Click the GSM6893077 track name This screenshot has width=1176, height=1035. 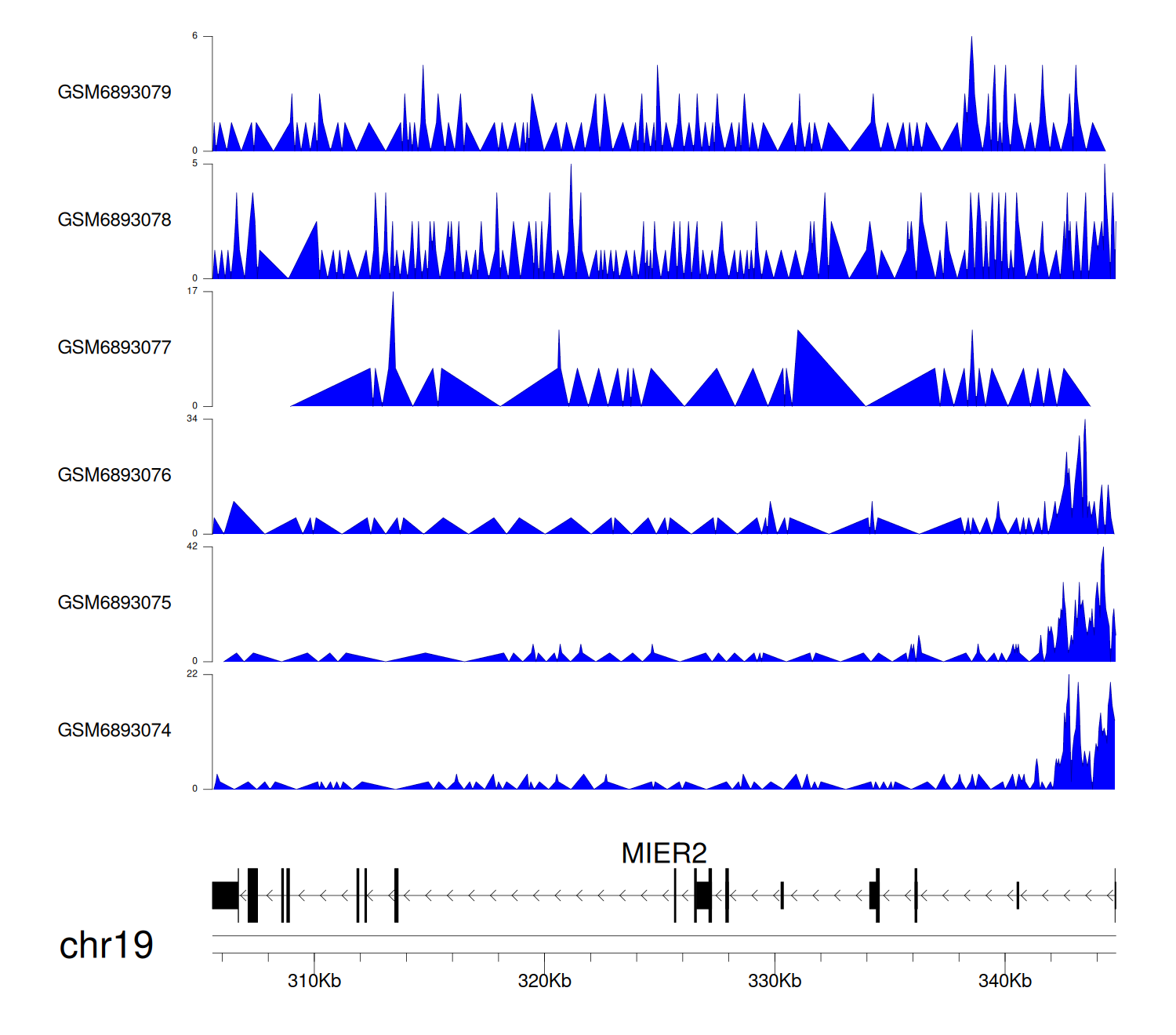click(x=114, y=347)
